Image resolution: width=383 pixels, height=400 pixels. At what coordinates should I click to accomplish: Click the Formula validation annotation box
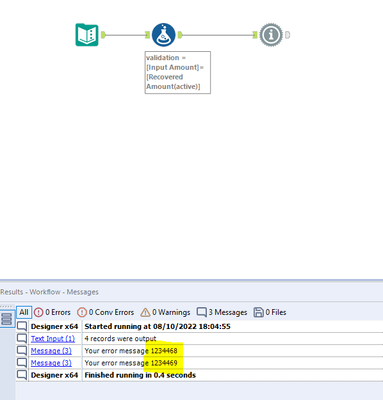click(x=178, y=72)
